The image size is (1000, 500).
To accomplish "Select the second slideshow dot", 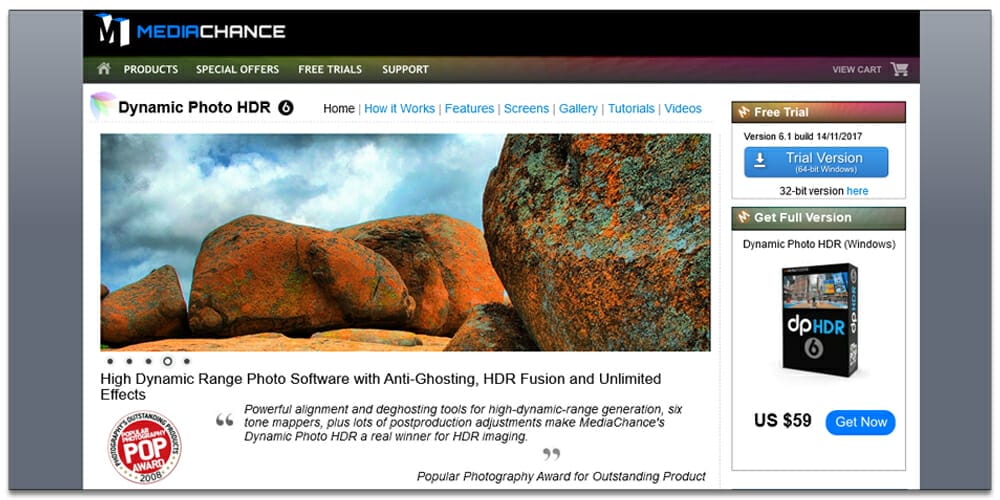I will click(129, 362).
